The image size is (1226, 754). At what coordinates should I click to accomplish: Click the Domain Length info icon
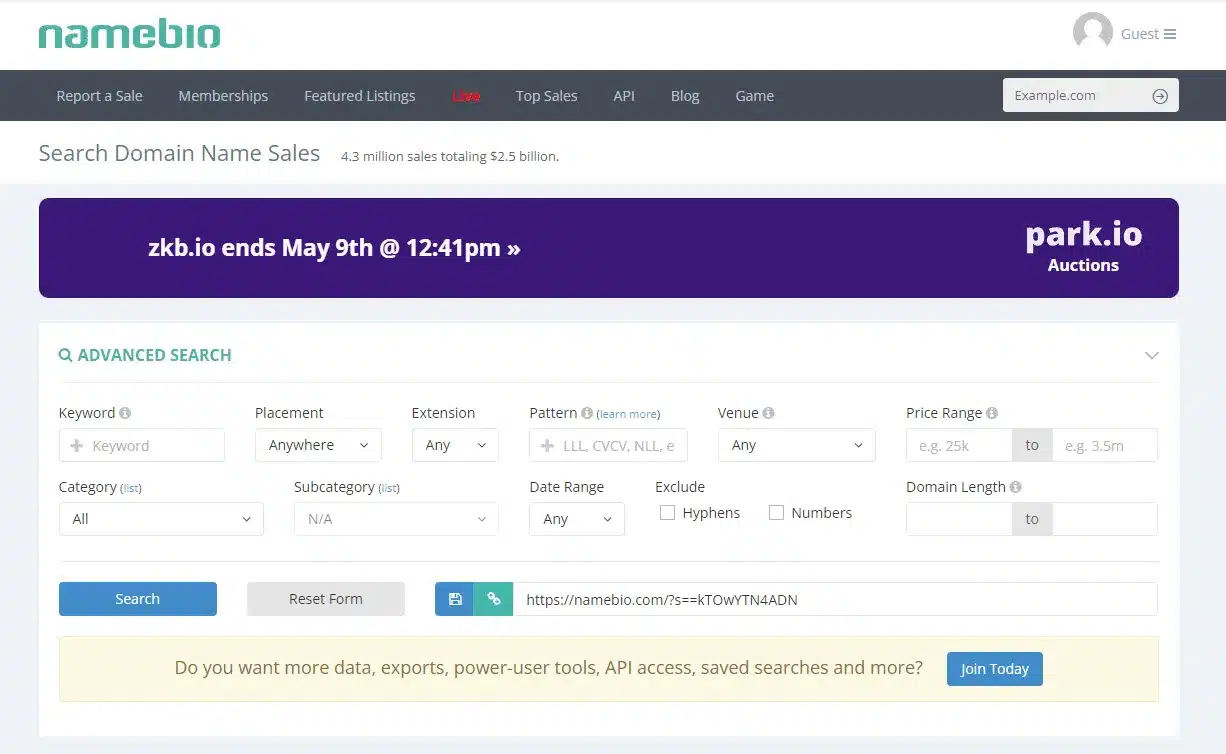click(1015, 487)
